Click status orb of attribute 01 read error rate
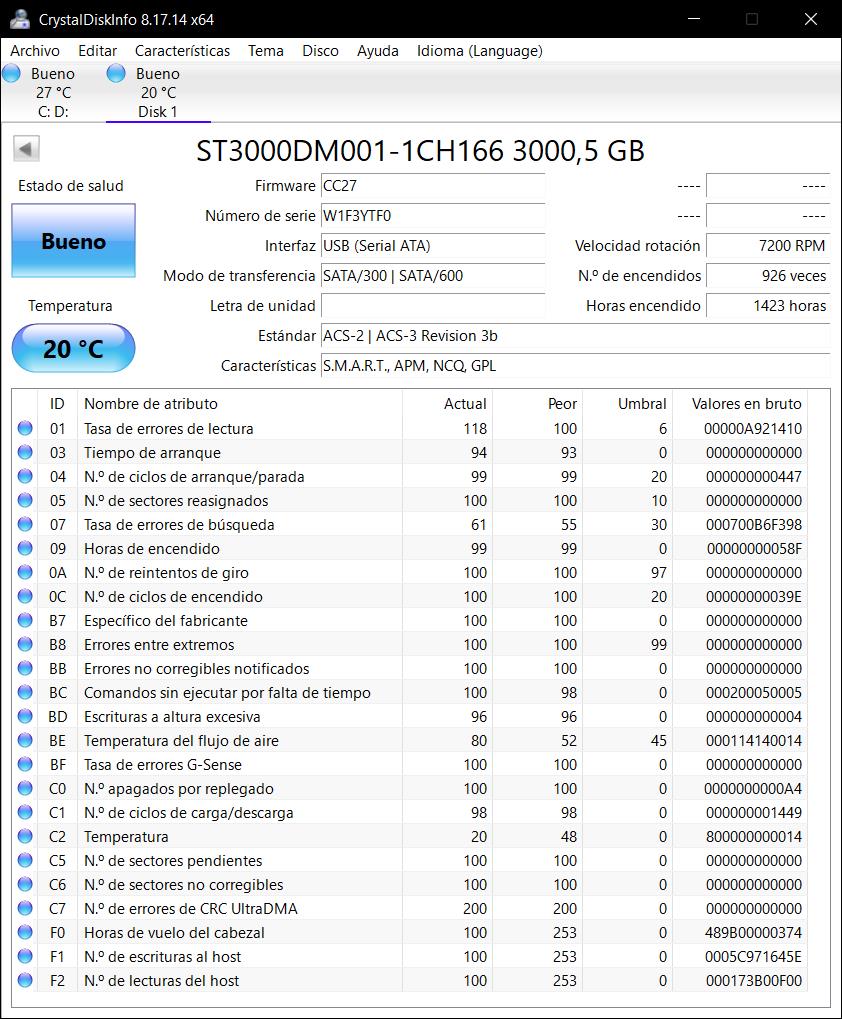This screenshot has width=842, height=1019. point(25,428)
